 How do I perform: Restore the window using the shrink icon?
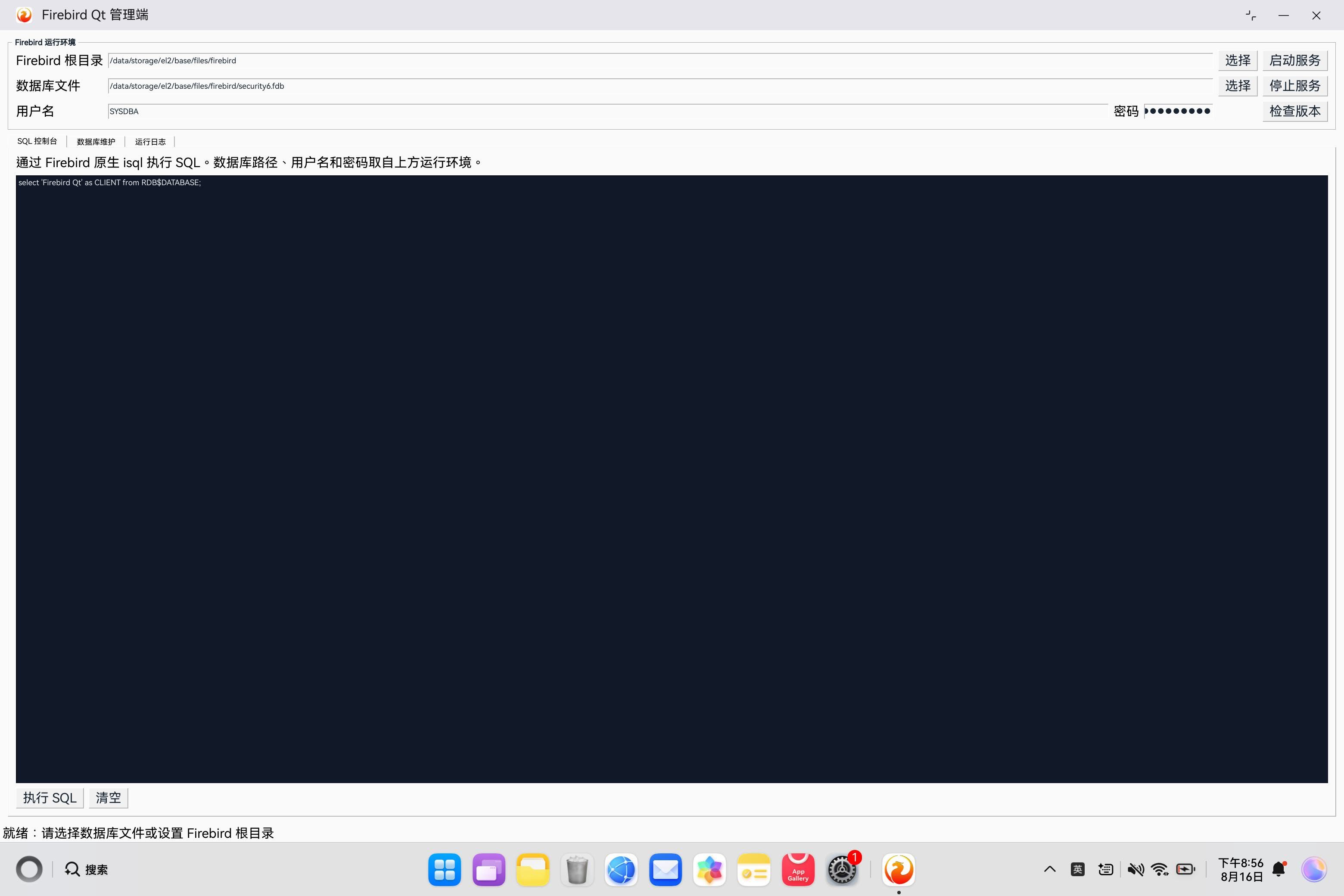[x=1251, y=16]
